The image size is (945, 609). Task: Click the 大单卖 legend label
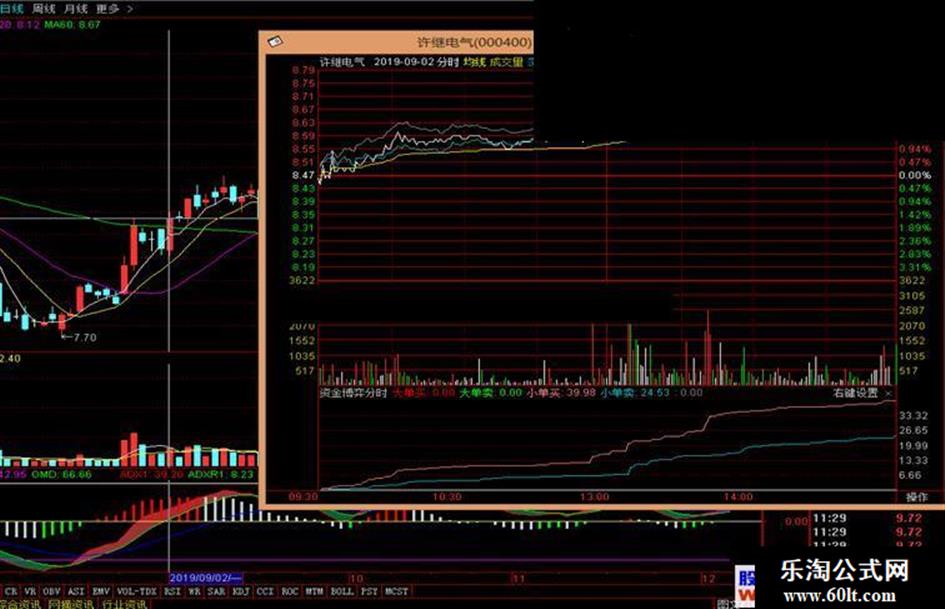pos(476,393)
